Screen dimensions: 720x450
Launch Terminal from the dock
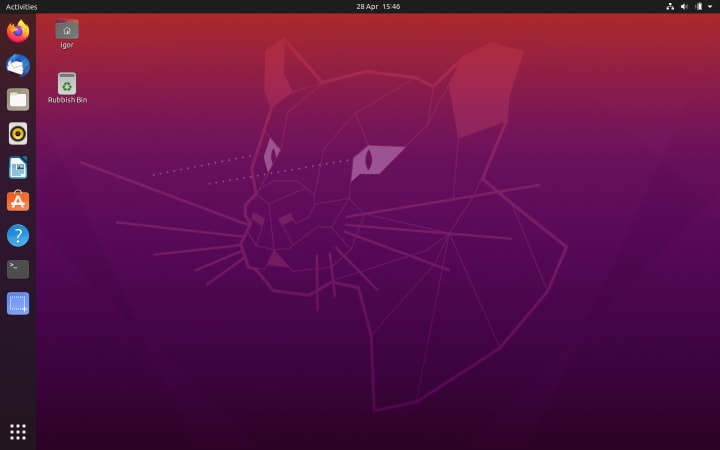(18, 270)
